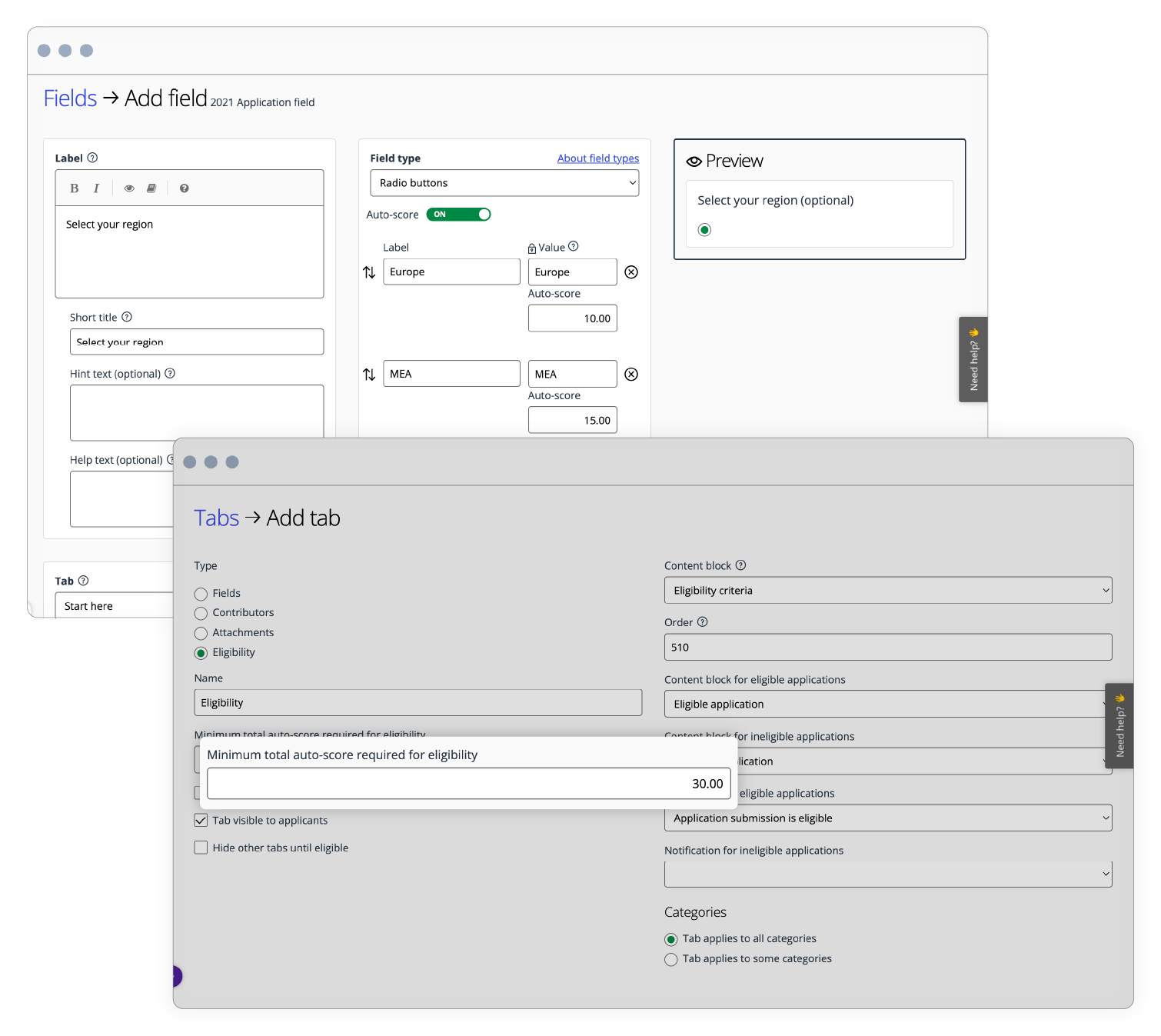Viewport: 1161px width, 1036px height.
Task: Check Hide other tabs until eligible
Action: tap(201, 848)
